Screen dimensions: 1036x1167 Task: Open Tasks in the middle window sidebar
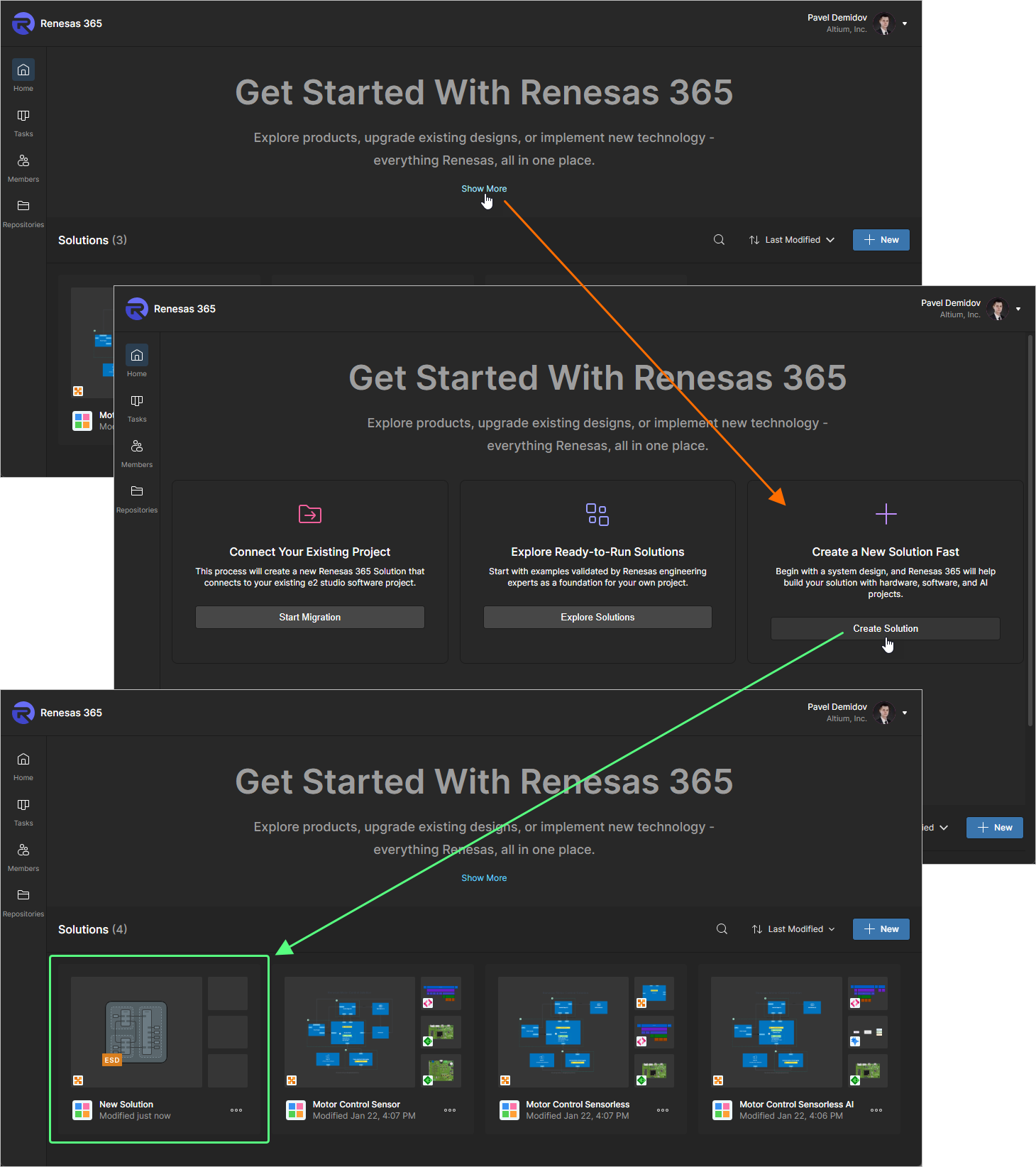tap(137, 408)
